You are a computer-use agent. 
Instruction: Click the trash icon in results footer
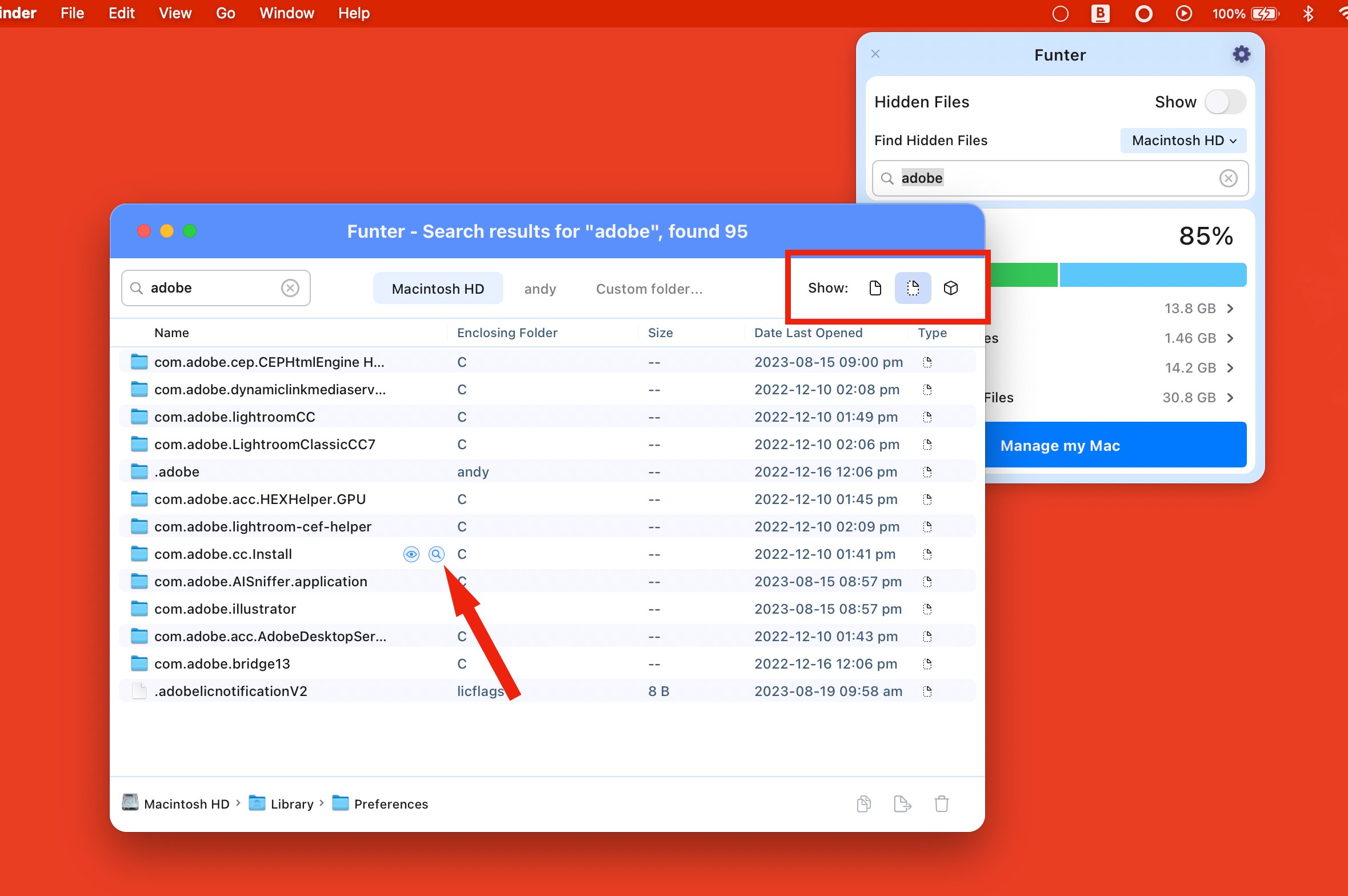click(941, 803)
